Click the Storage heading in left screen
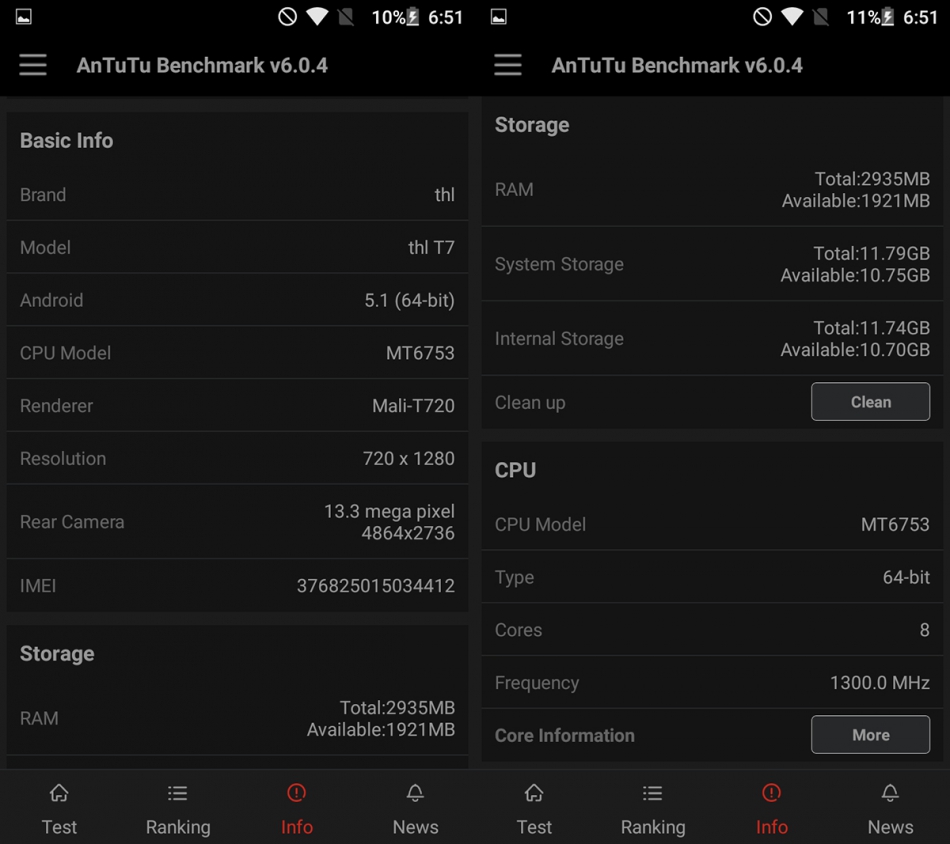The width and height of the screenshot is (950, 844). (57, 654)
